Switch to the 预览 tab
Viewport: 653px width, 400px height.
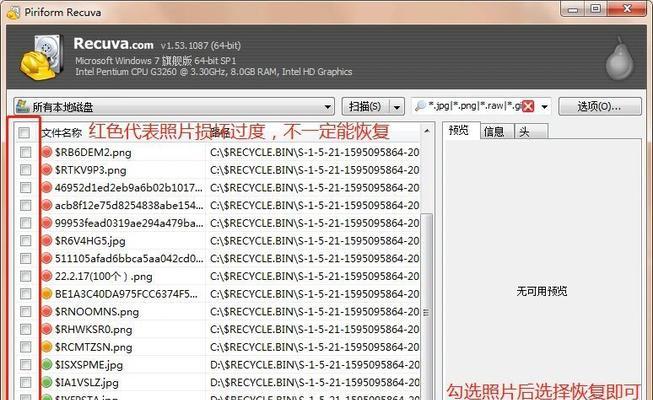(x=459, y=130)
